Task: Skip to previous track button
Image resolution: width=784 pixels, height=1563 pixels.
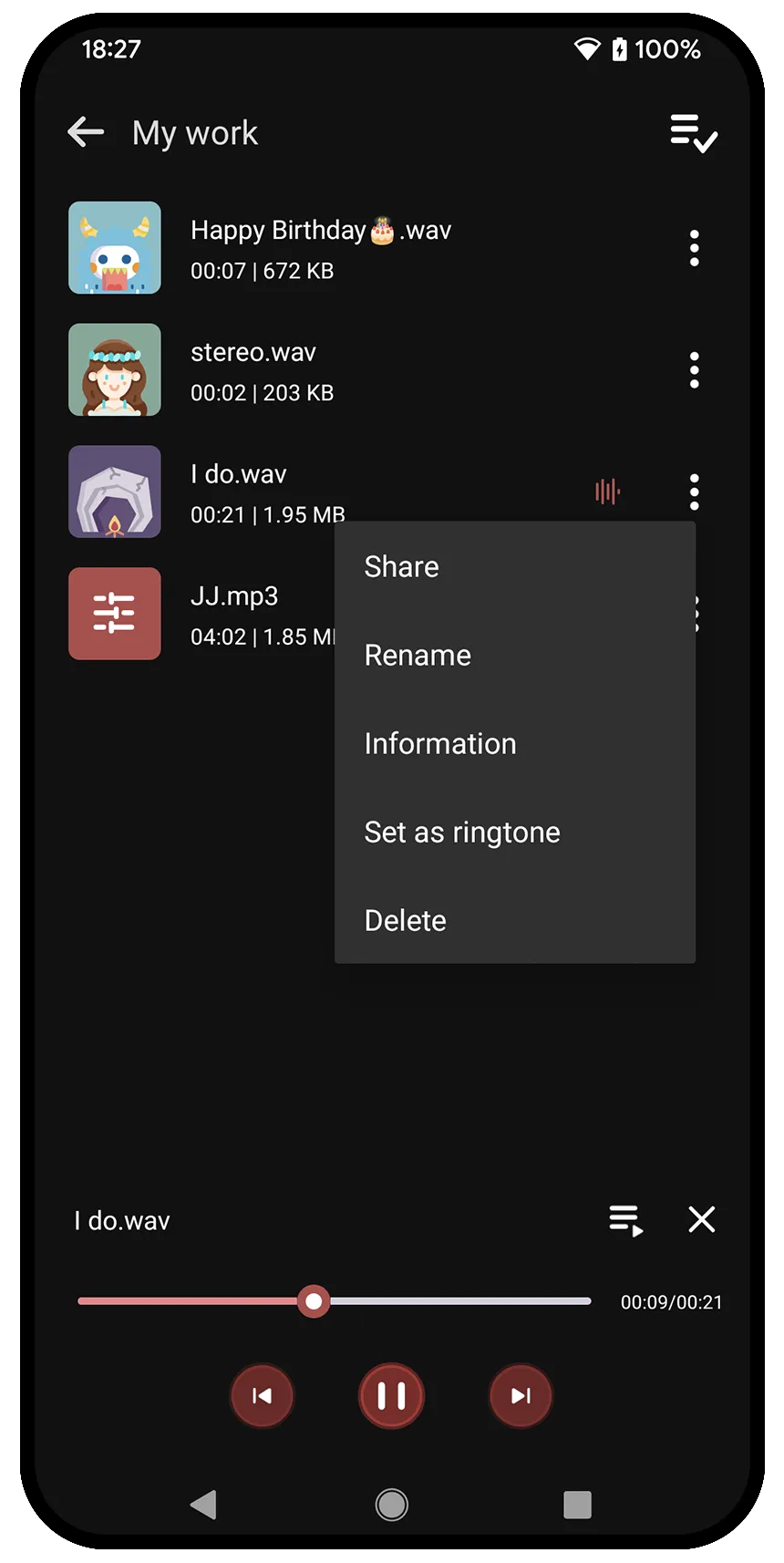Action: [263, 1396]
